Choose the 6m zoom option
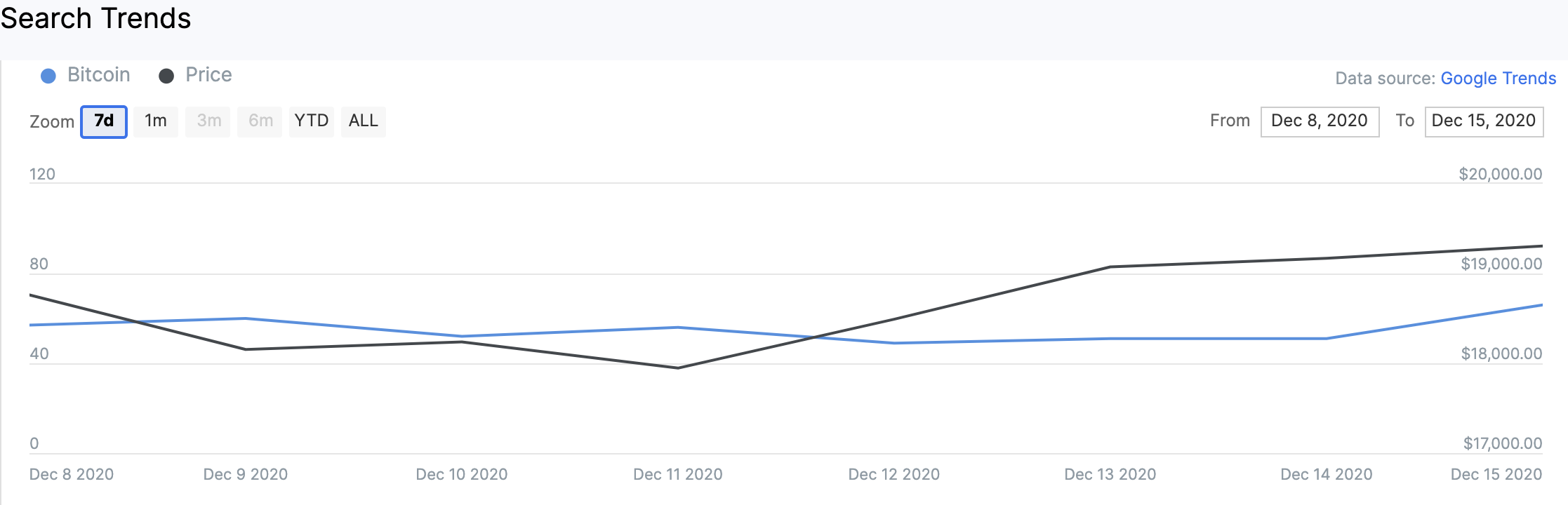Screen dimensions: 1568x505 tap(260, 121)
